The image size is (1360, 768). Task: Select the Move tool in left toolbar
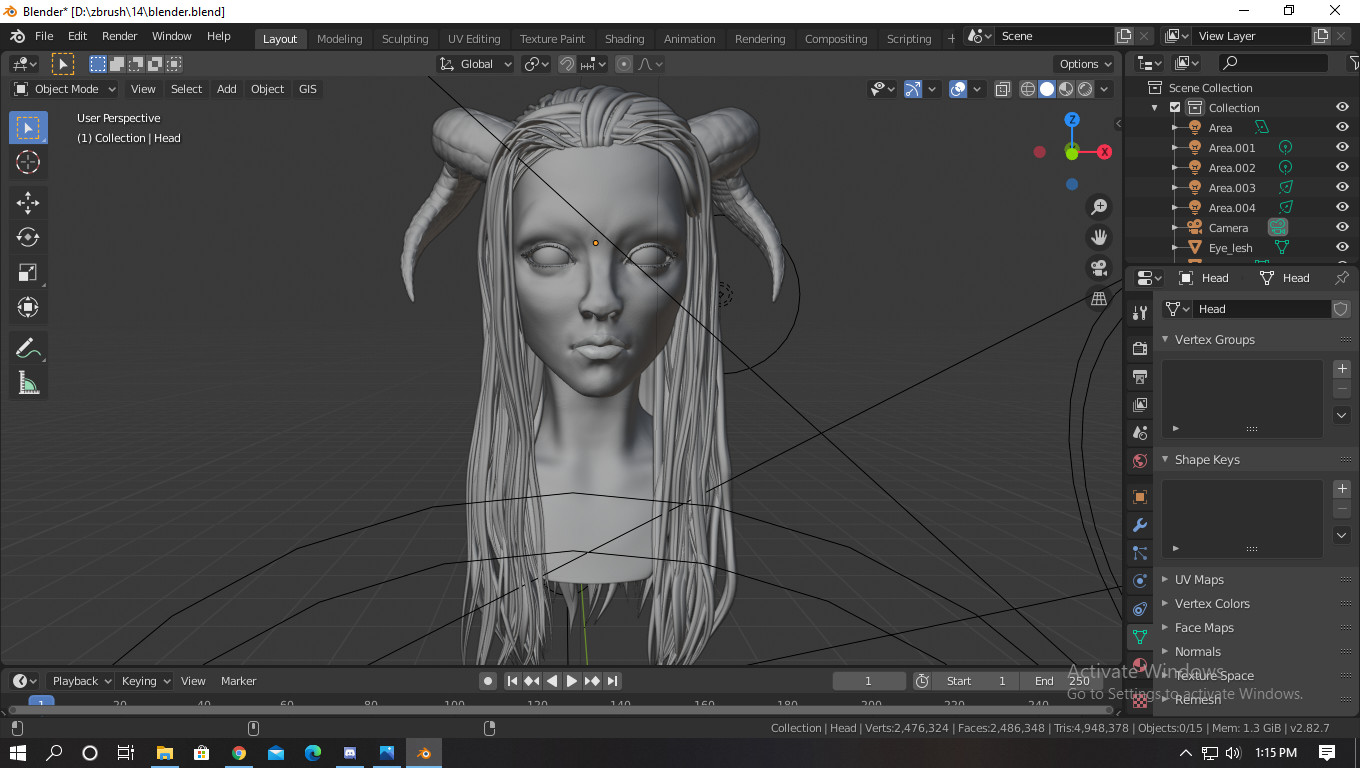pyautogui.click(x=28, y=203)
